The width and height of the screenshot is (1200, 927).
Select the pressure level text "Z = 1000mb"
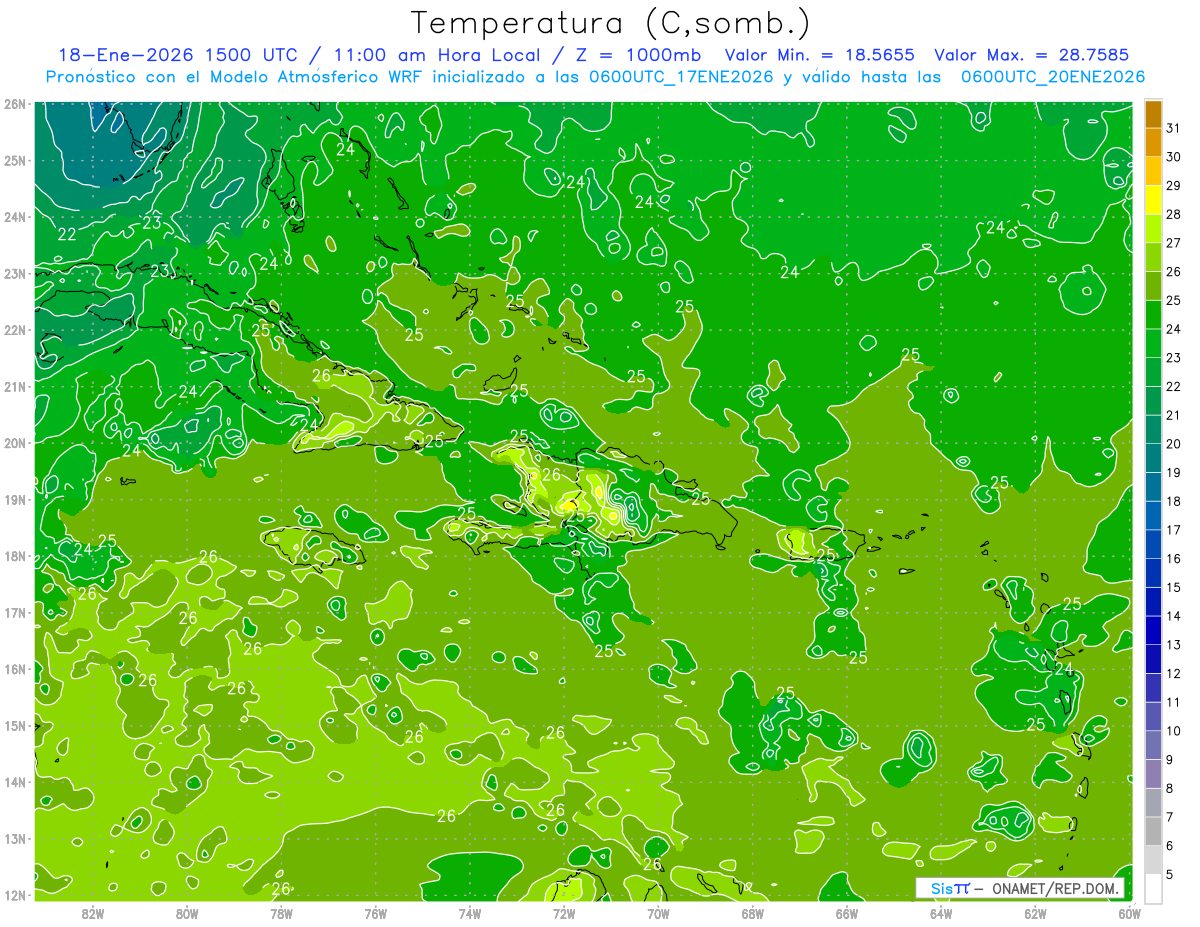pos(640,55)
